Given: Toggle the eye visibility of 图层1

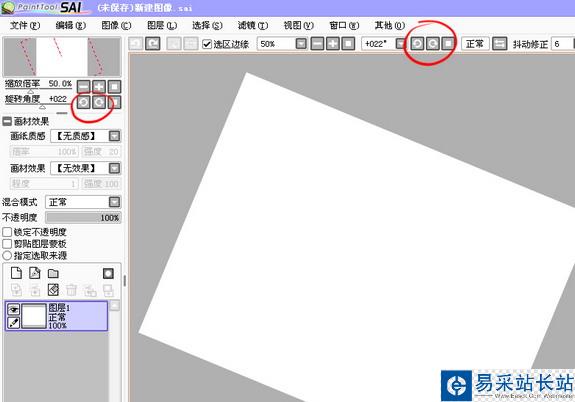Looking at the screenshot, I should pos(14,310).
